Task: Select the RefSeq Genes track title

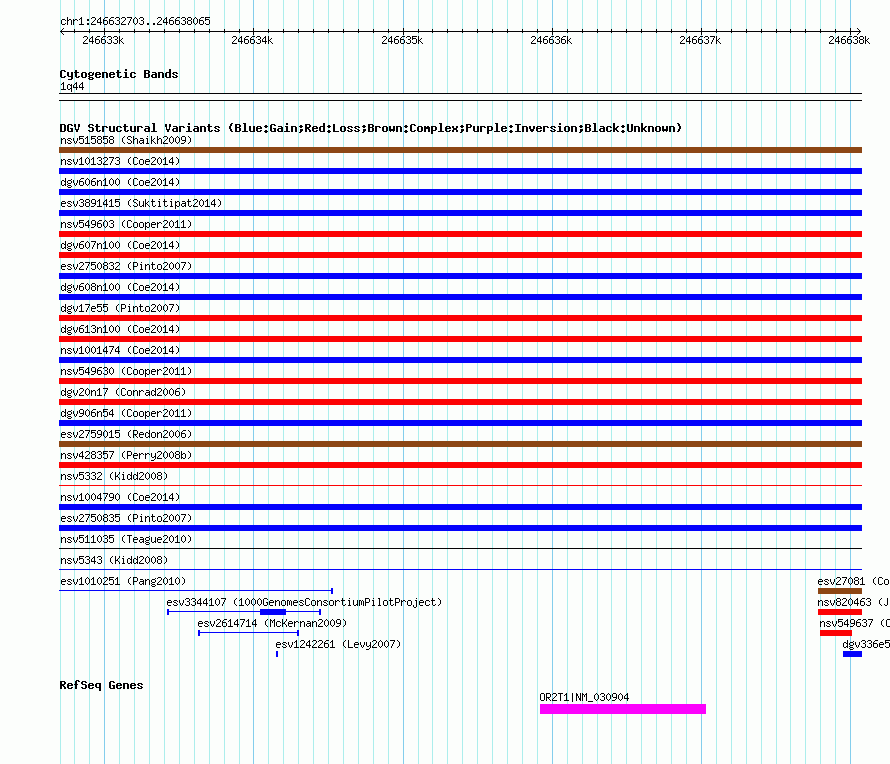Action: (101, 685)
